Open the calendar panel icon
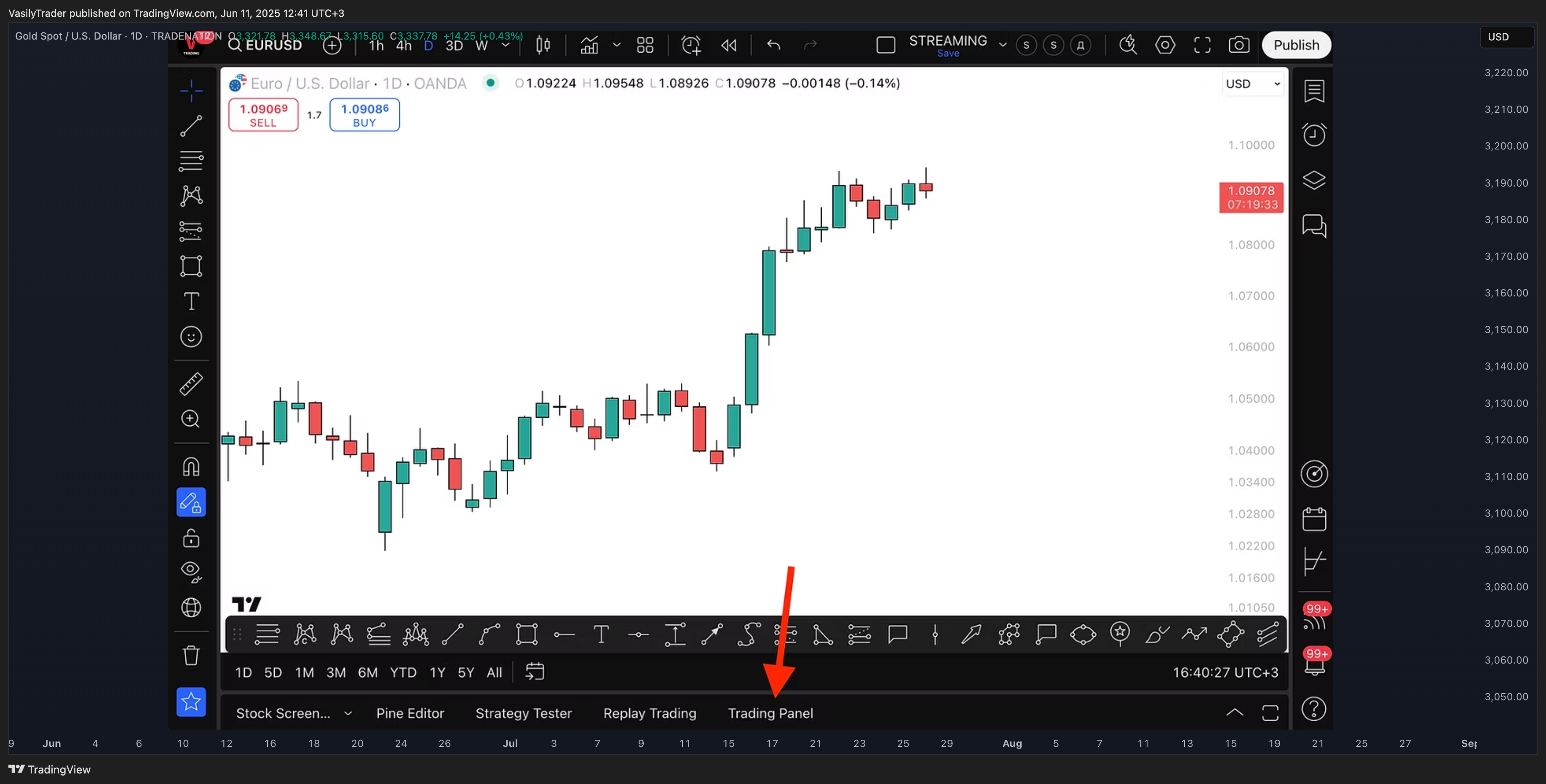The width and height of the screenshot is (1546, 784). (x=1314, y=519)
